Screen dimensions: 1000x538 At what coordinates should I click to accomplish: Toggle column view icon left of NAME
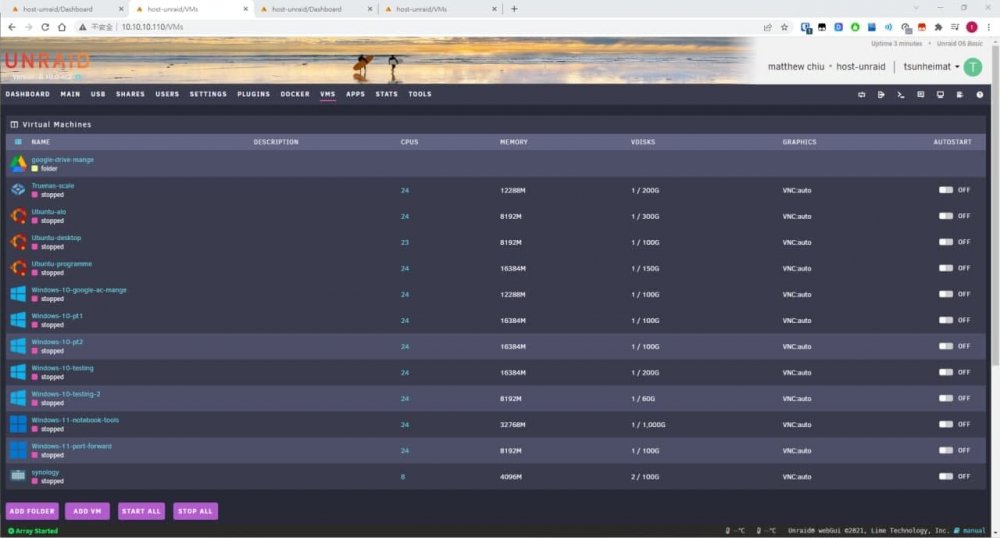tap(18, 142)
